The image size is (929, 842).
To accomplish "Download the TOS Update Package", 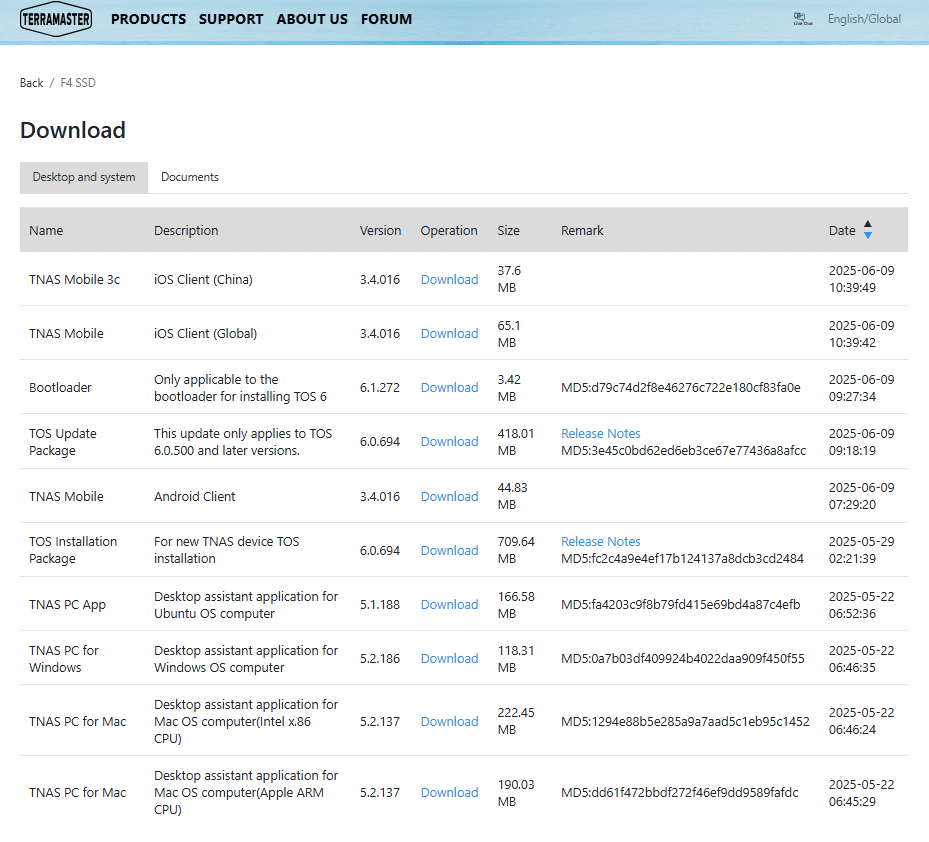I will pyautogui.click(x=450, y=442).
